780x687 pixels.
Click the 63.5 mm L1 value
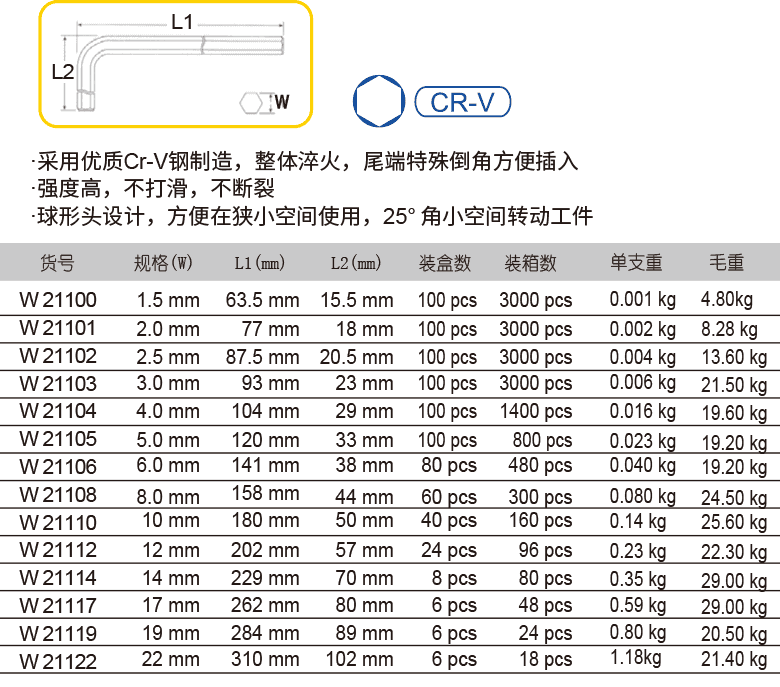(263, 300)
